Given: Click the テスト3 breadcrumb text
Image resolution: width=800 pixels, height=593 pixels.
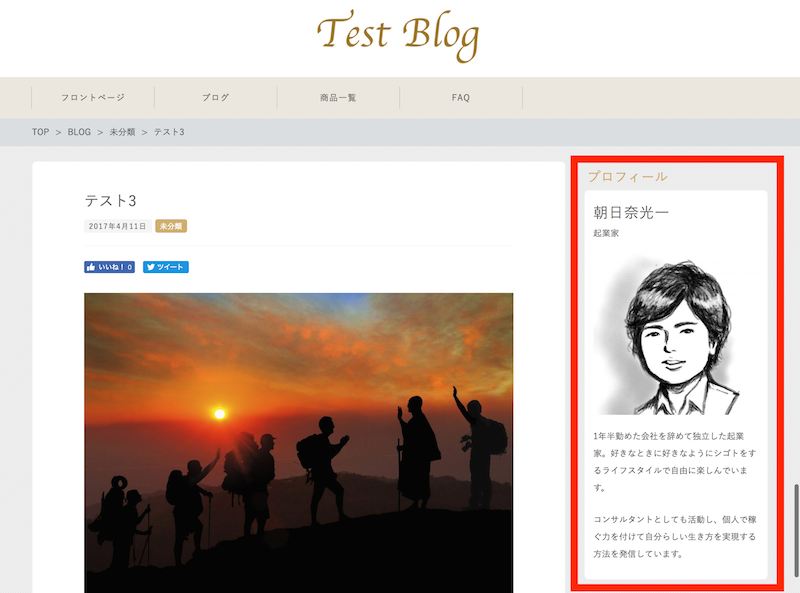Looking at the screenshot, I should click(x=169, y=132).
